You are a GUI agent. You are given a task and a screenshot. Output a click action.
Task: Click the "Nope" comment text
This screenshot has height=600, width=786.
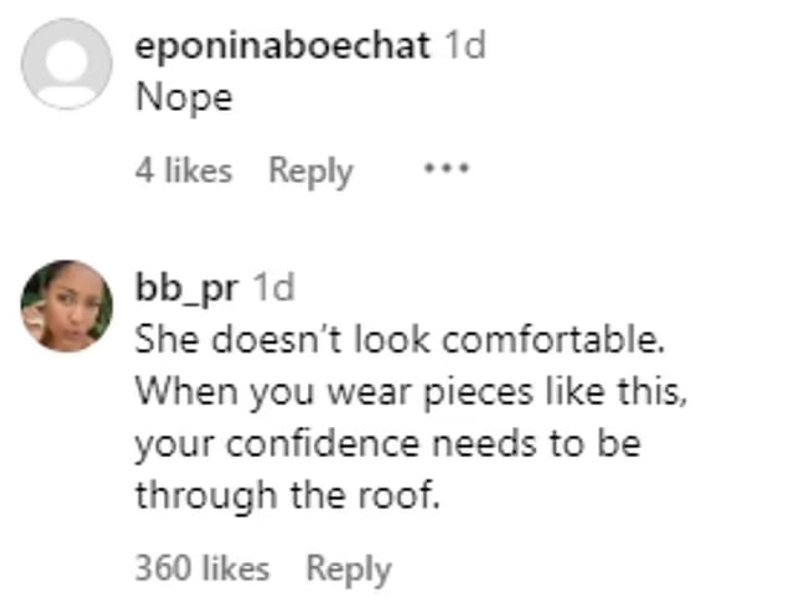[x=183, y=100]
